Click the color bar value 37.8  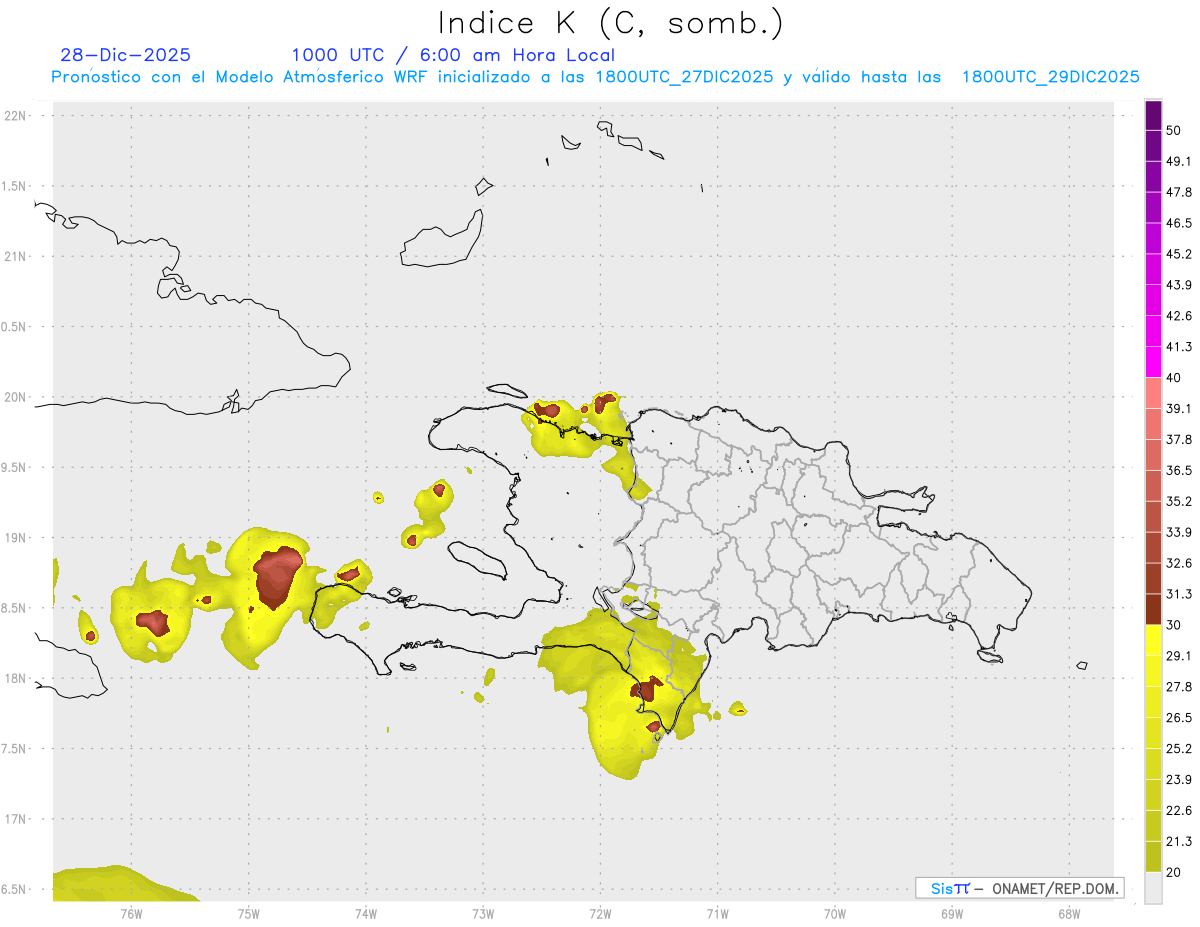[1179, 439]
